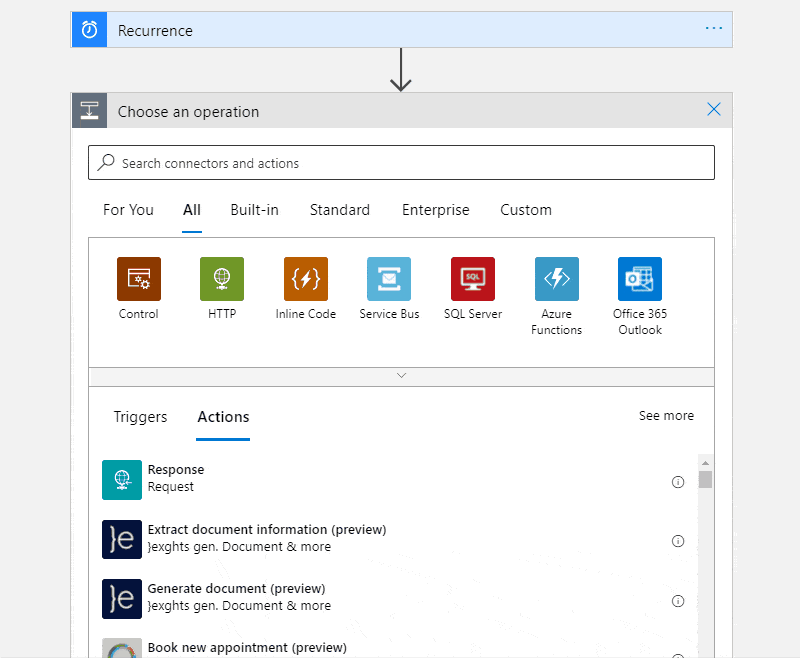The image size is (800, 658).
Task: Choose the HTTP connector icon
Action: [222, 279]
